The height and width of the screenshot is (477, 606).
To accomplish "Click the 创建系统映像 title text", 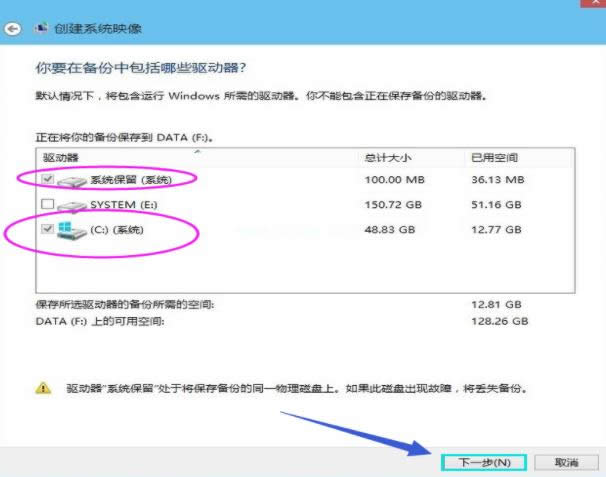I will 99,29.
